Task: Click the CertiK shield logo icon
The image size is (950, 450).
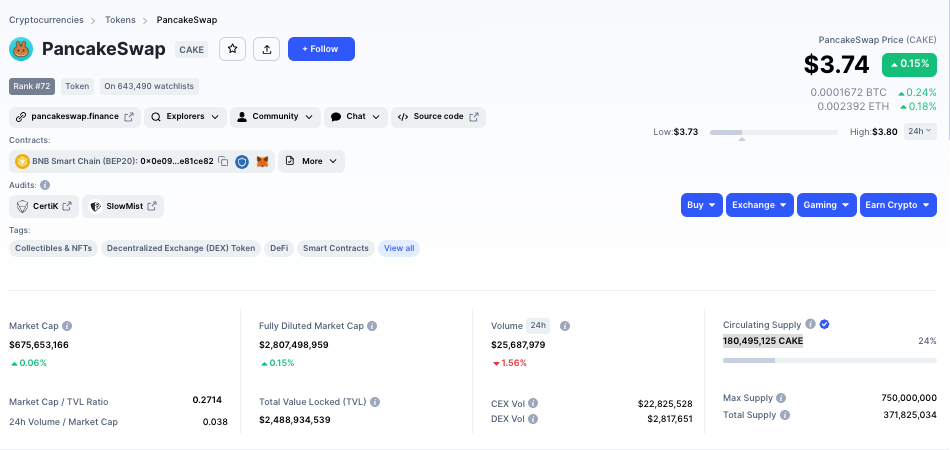Action: 22,207
